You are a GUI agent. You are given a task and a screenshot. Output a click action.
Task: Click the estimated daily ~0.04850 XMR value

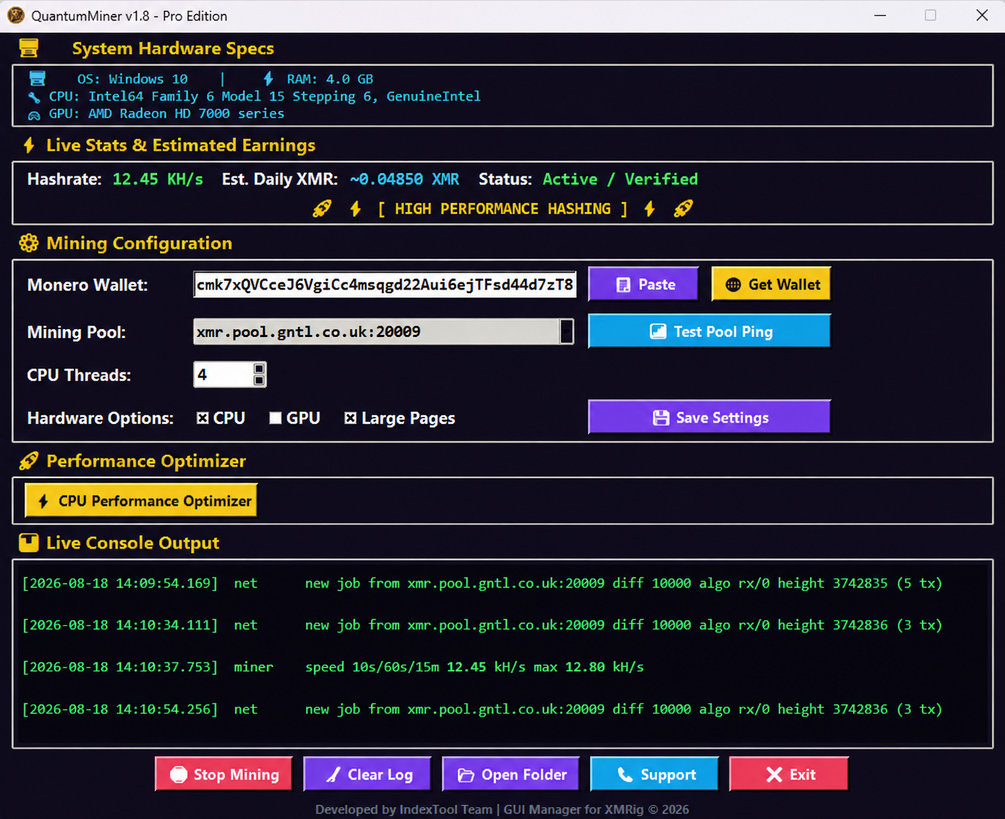tap(404, 179)
